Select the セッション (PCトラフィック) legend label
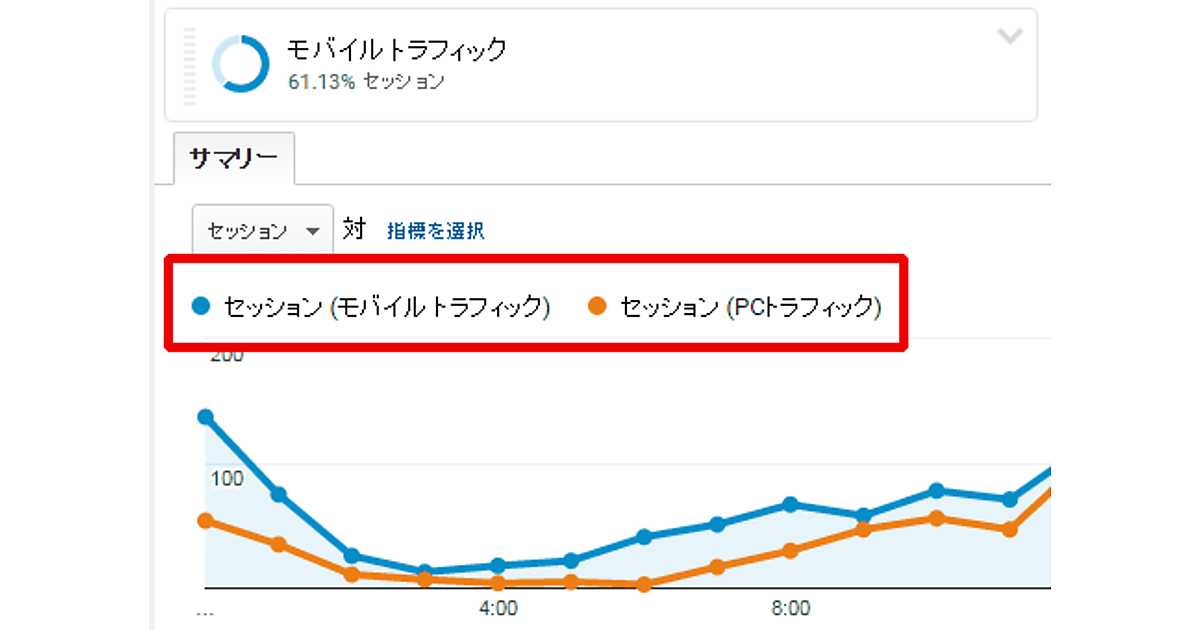 click(751, 307)
